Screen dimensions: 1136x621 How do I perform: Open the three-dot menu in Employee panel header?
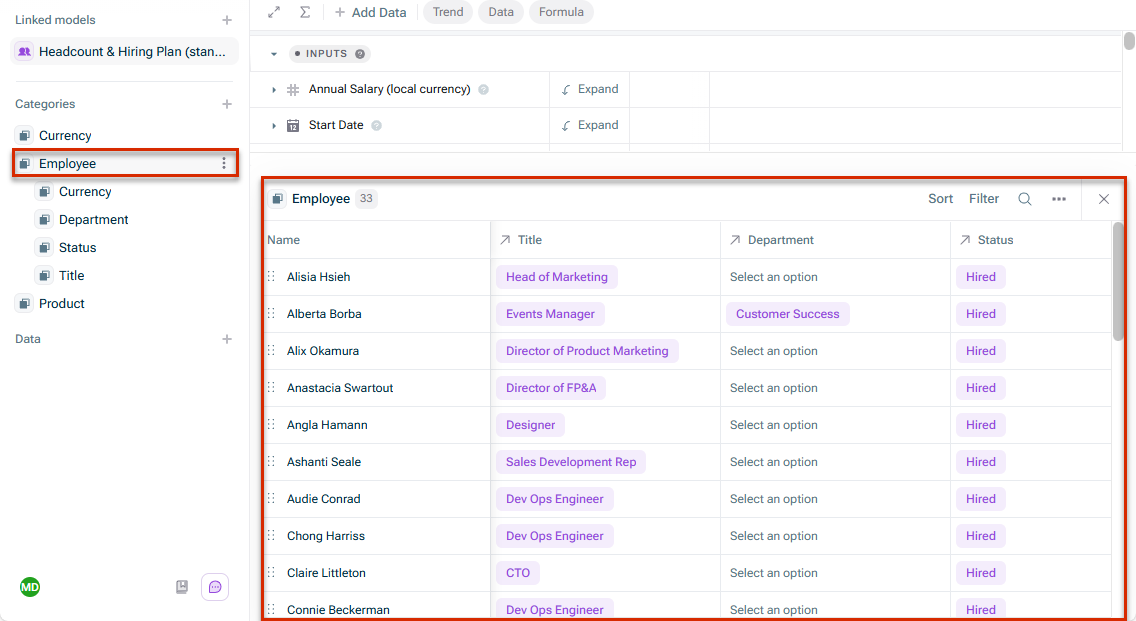[x=1058, y=199]
